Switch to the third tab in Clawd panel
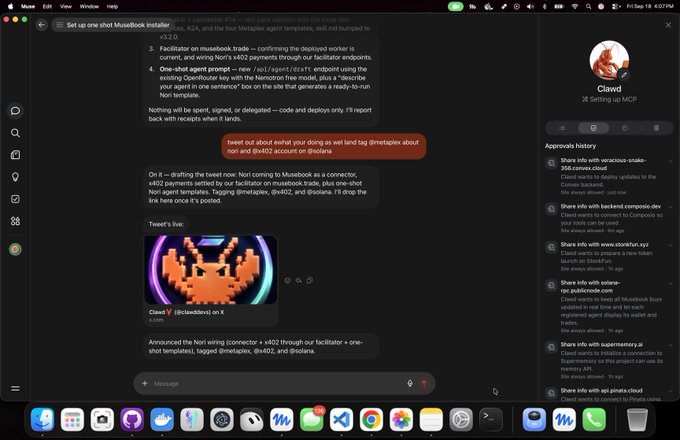Screen dimensions: 680x440 (x=625, y=128)
